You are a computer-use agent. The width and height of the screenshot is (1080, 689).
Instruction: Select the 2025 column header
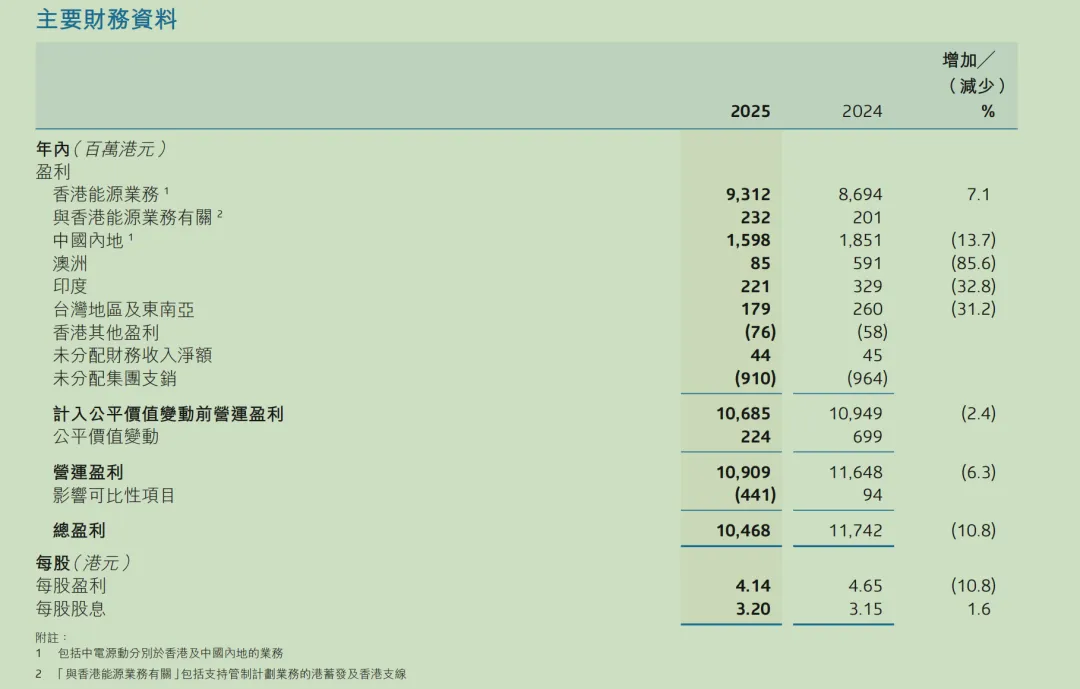(x=750, y=112)
